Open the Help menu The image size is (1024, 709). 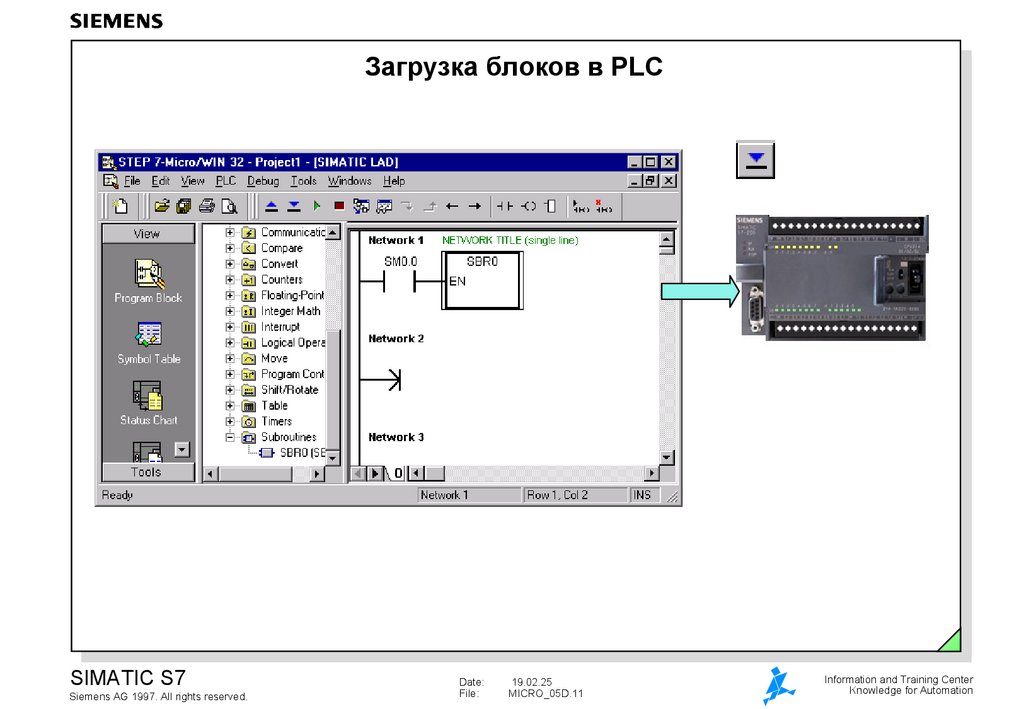coord(394,181)
